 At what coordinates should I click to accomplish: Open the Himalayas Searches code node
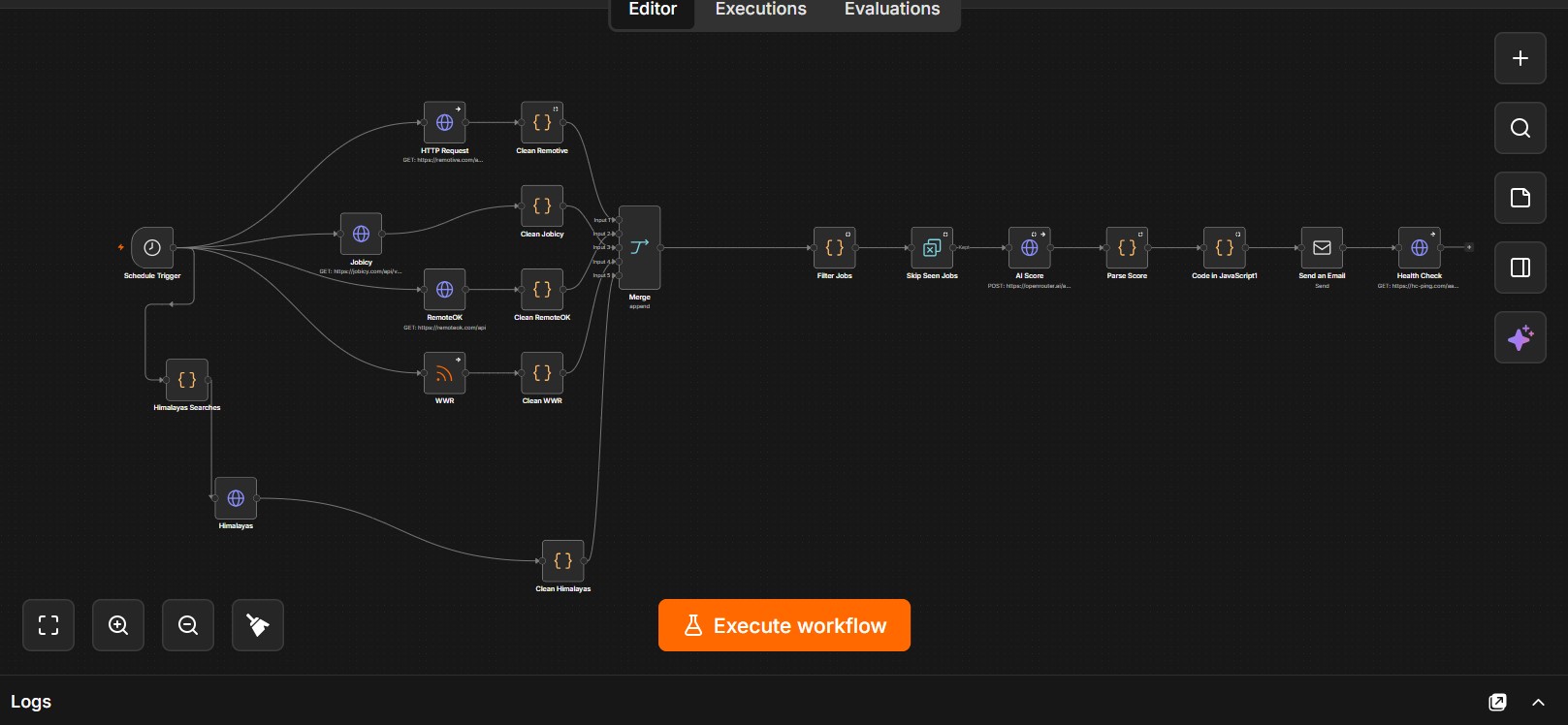coord(187,380)
